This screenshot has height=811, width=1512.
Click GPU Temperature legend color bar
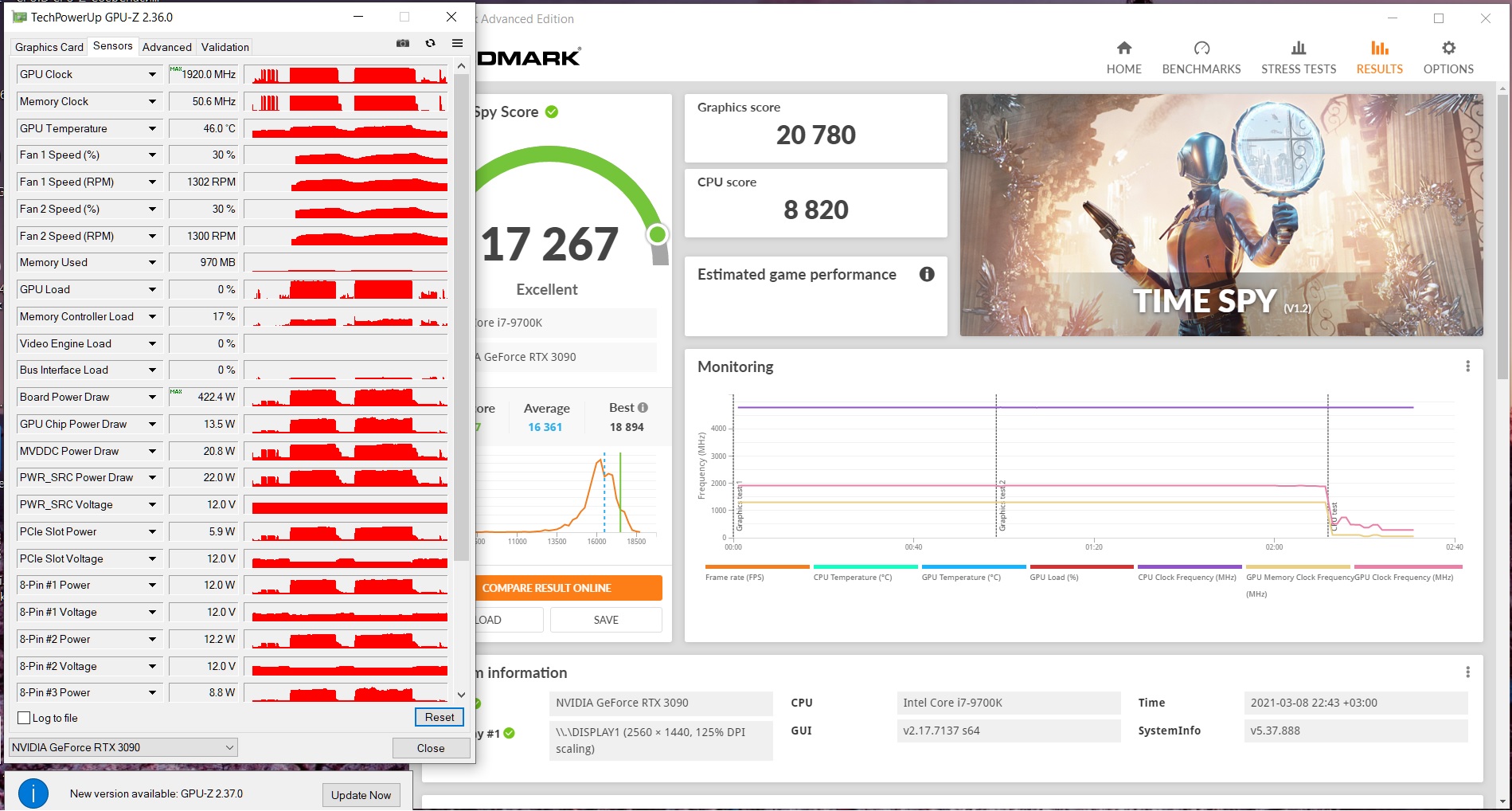974,567
